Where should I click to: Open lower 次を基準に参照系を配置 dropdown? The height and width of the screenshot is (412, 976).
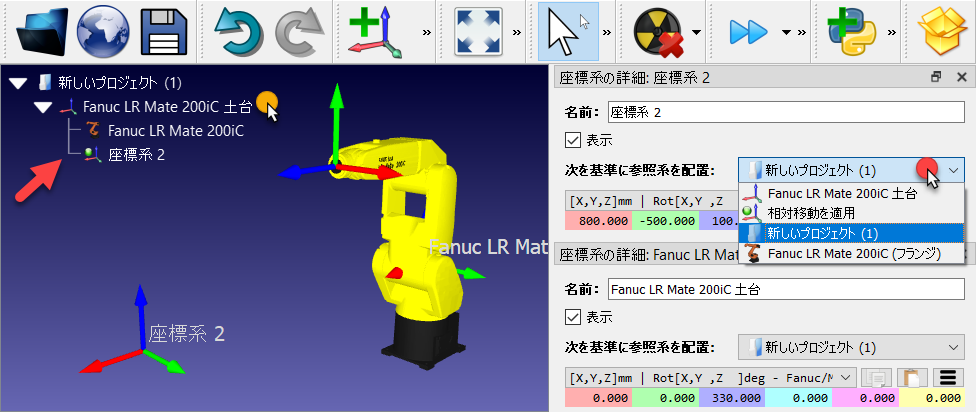coord(851,347)
